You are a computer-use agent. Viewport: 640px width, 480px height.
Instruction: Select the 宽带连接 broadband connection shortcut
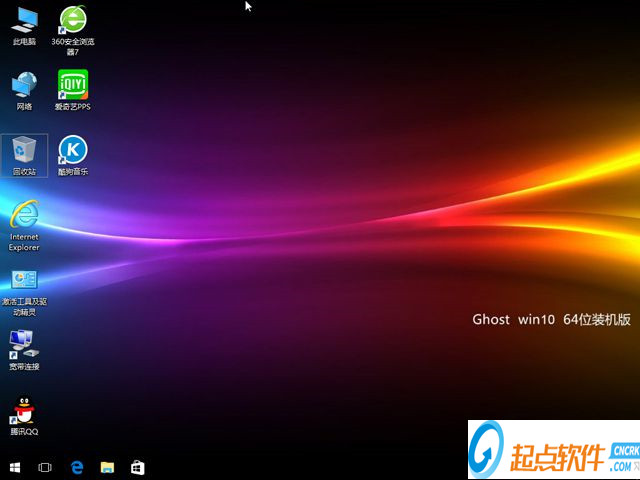(24, 345)
